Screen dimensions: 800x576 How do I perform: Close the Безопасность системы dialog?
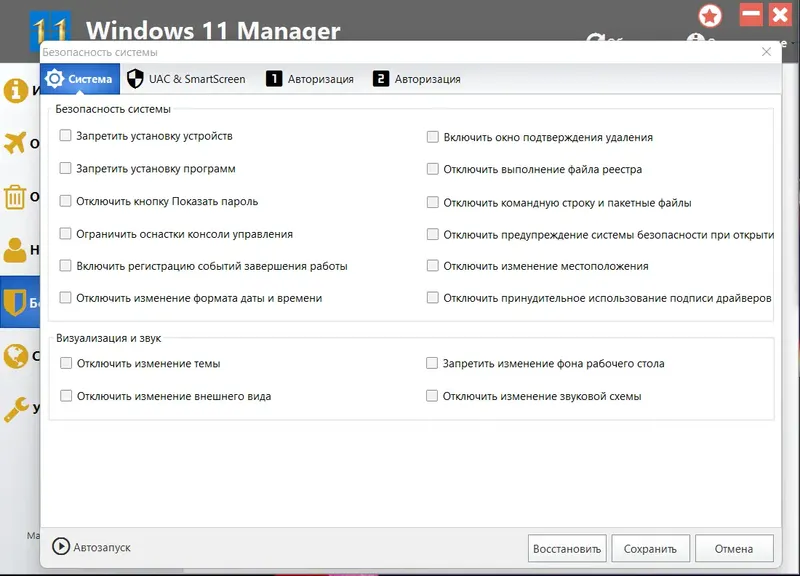click(766, 52)
